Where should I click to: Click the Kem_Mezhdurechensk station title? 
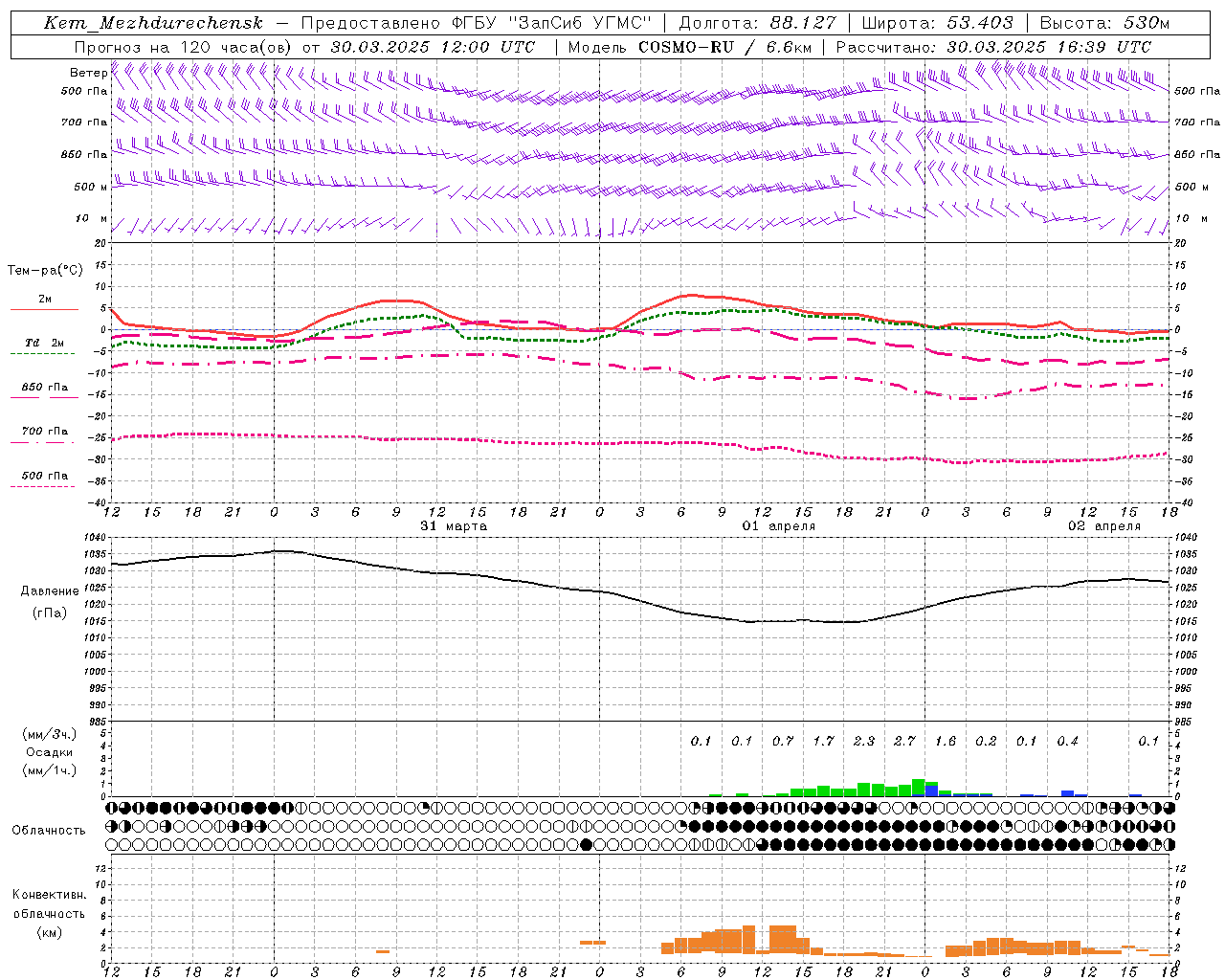click(x=153, y=23)
